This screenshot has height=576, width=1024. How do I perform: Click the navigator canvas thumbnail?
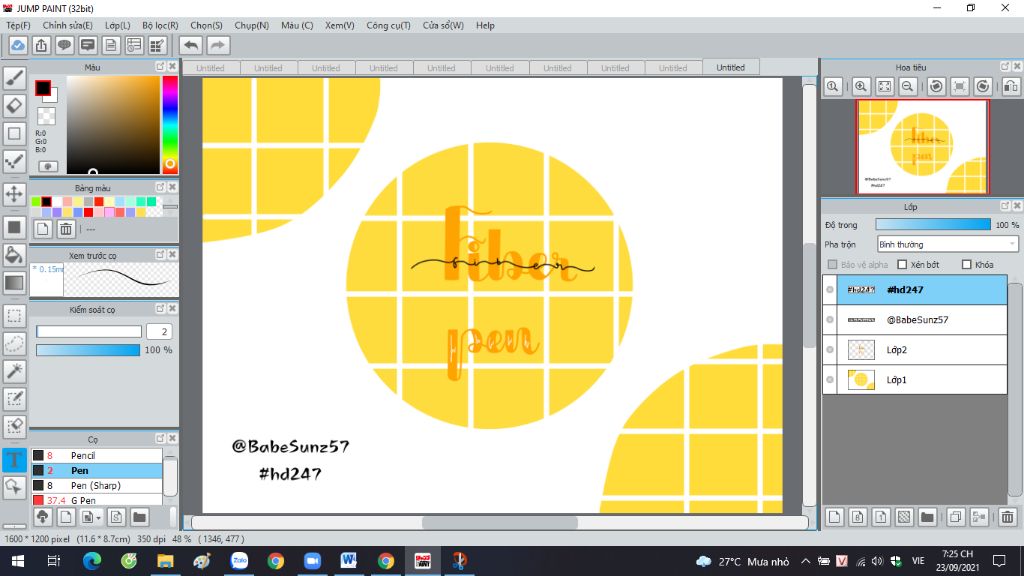click(x=922, y=147)
